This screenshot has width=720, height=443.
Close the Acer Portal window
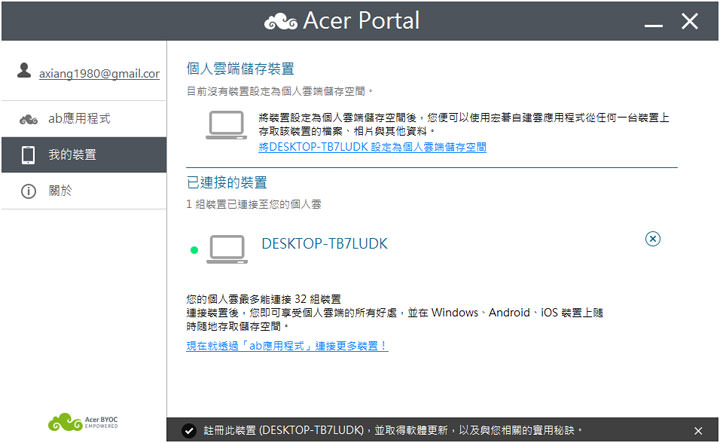coord(690,21)
